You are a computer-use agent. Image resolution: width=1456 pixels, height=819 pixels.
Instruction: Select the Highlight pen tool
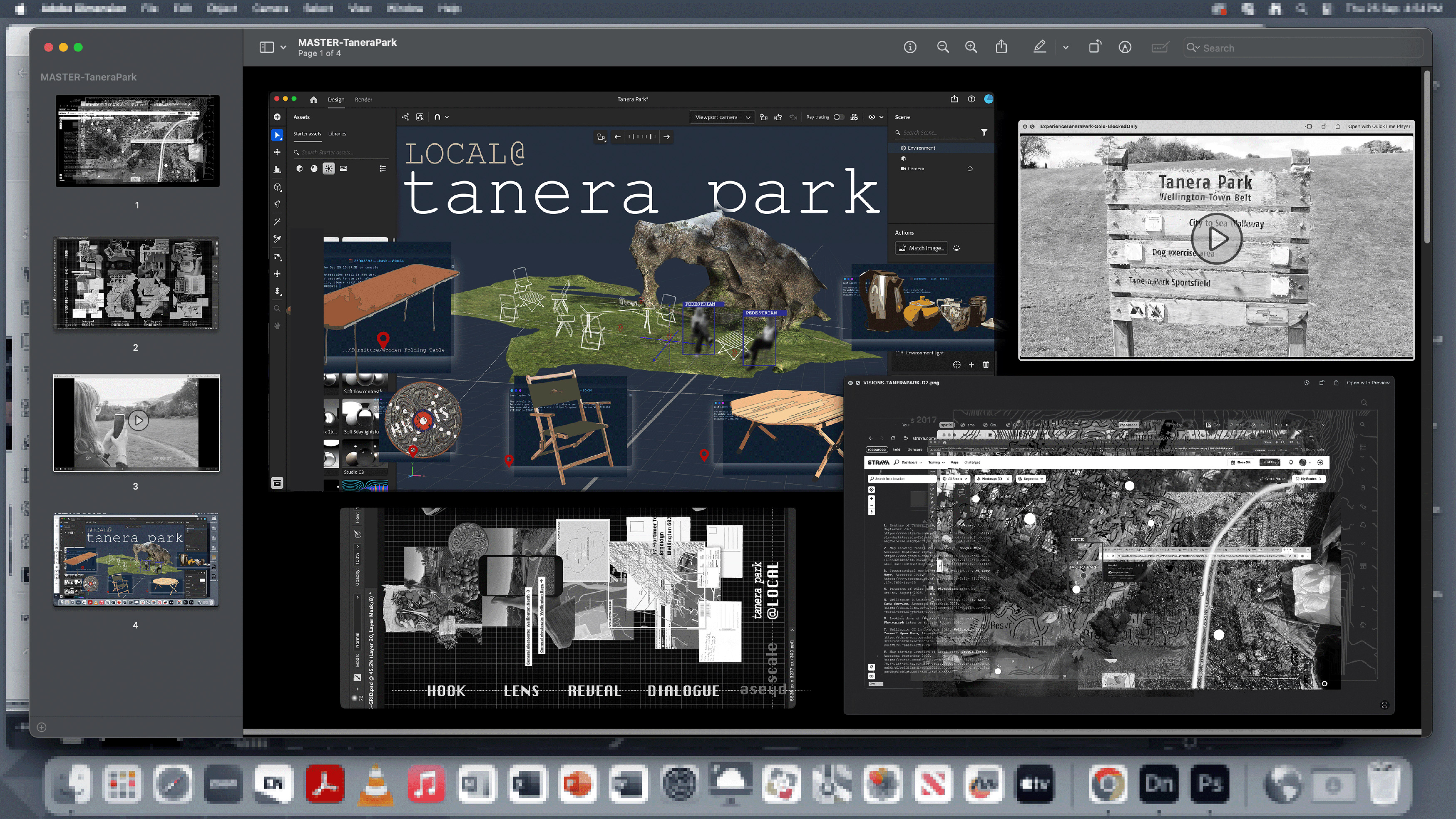coord(1040,47)
